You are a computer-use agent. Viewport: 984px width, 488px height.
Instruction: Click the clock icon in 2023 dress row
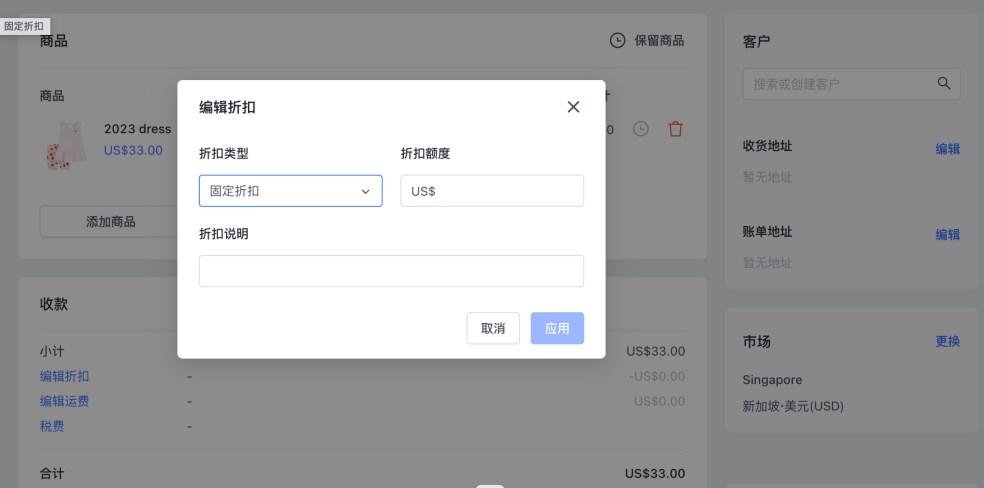point(640,129)
